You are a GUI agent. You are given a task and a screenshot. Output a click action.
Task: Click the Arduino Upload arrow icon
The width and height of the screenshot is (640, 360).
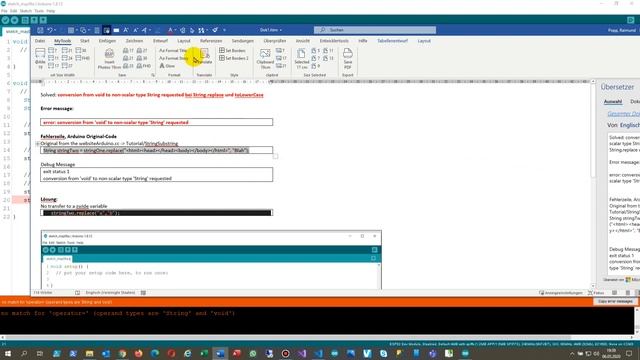[x=14, y=20]
